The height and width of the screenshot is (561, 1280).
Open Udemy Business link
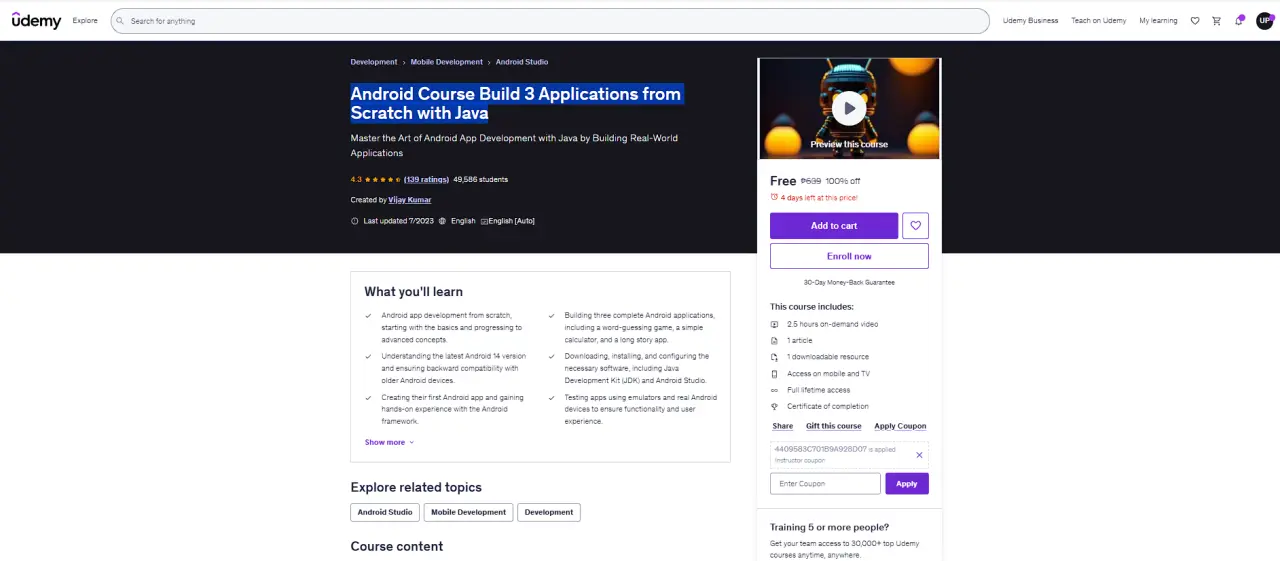(1030, 21)
